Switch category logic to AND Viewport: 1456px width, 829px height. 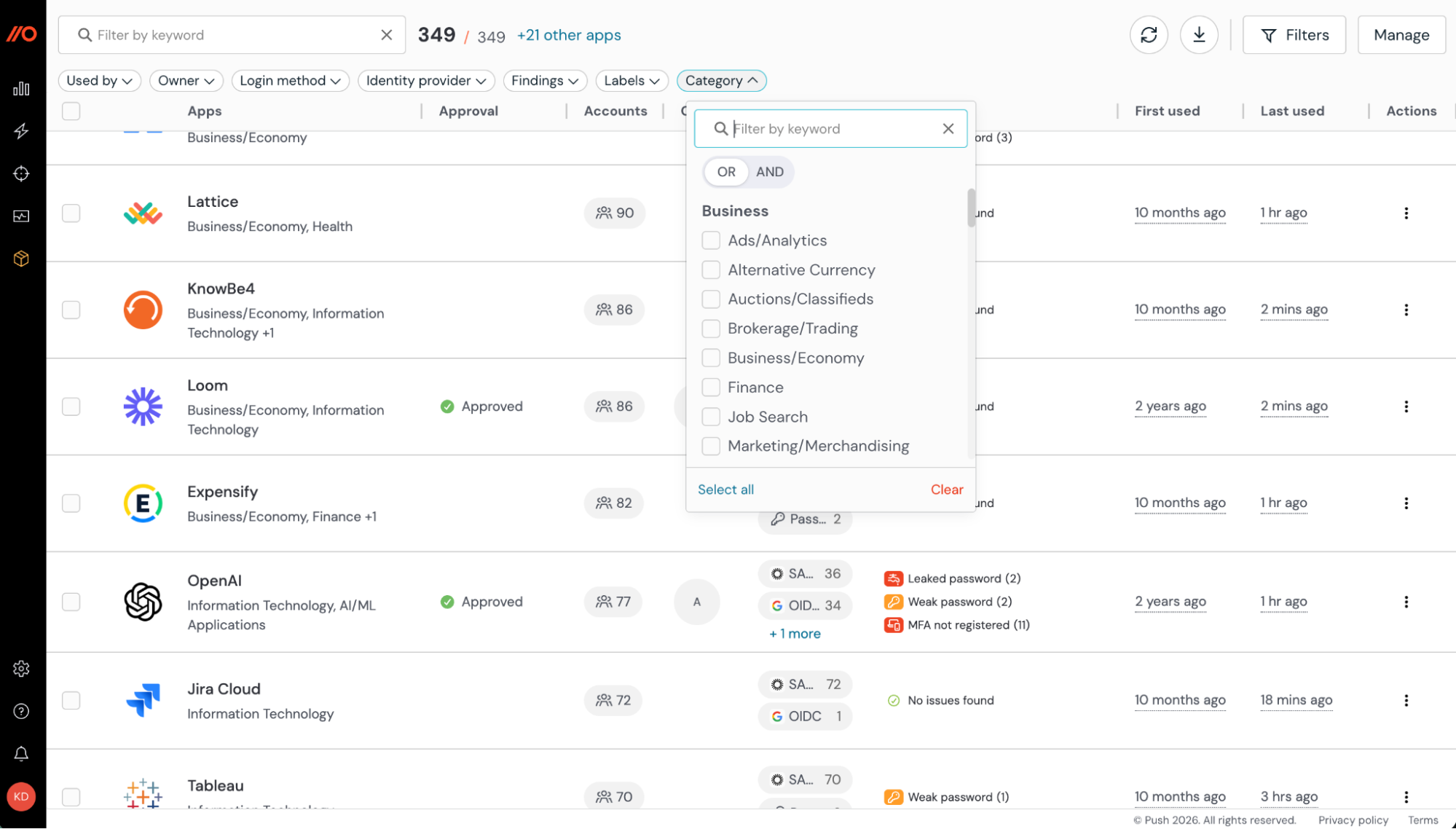tap(769, 172)
